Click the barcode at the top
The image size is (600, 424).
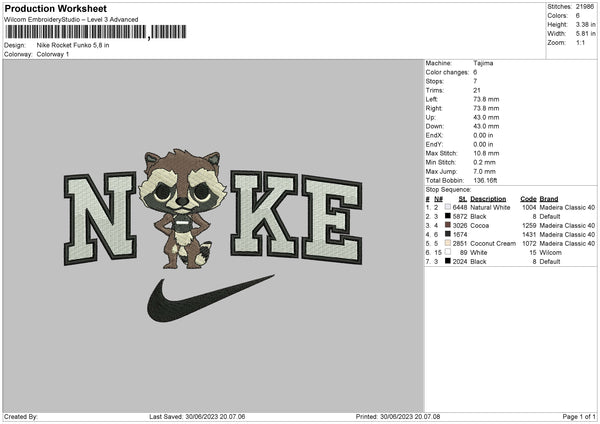point(96,32)
